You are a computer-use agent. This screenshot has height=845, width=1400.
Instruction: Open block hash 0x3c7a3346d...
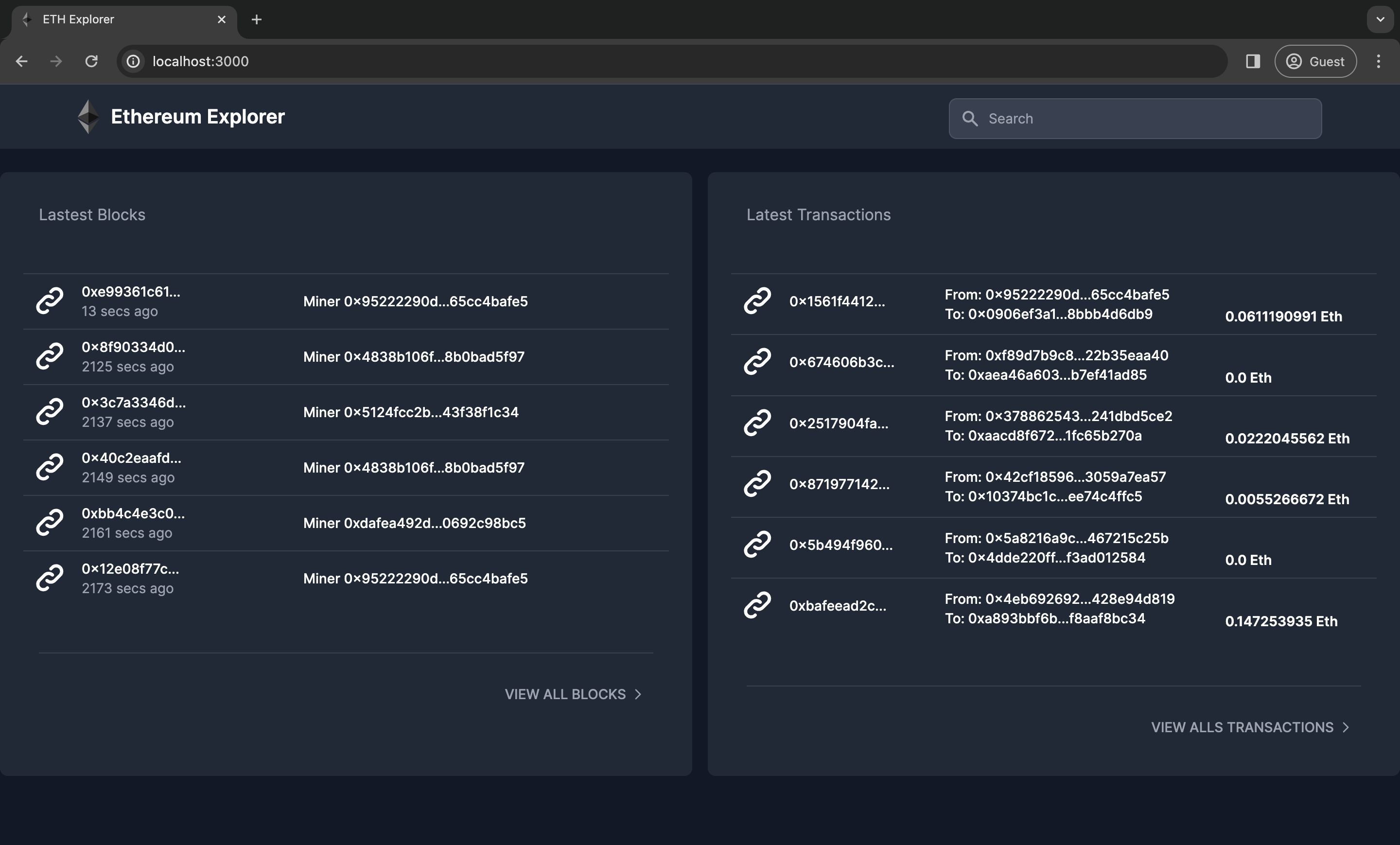click(134, 403)
